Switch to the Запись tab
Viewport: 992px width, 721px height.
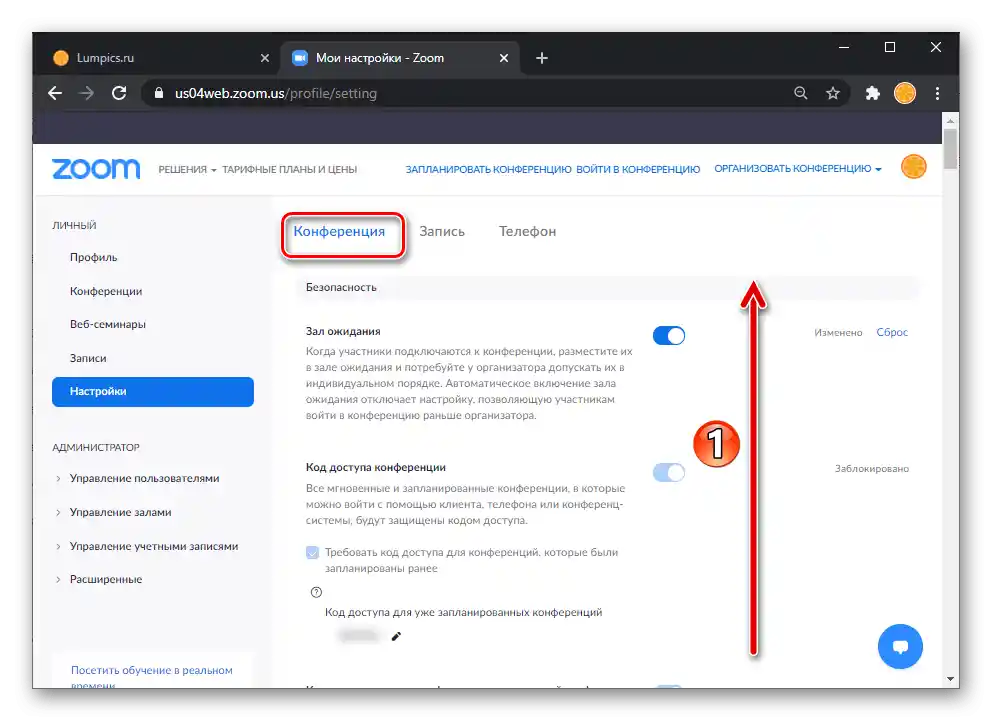click(442, 231)
